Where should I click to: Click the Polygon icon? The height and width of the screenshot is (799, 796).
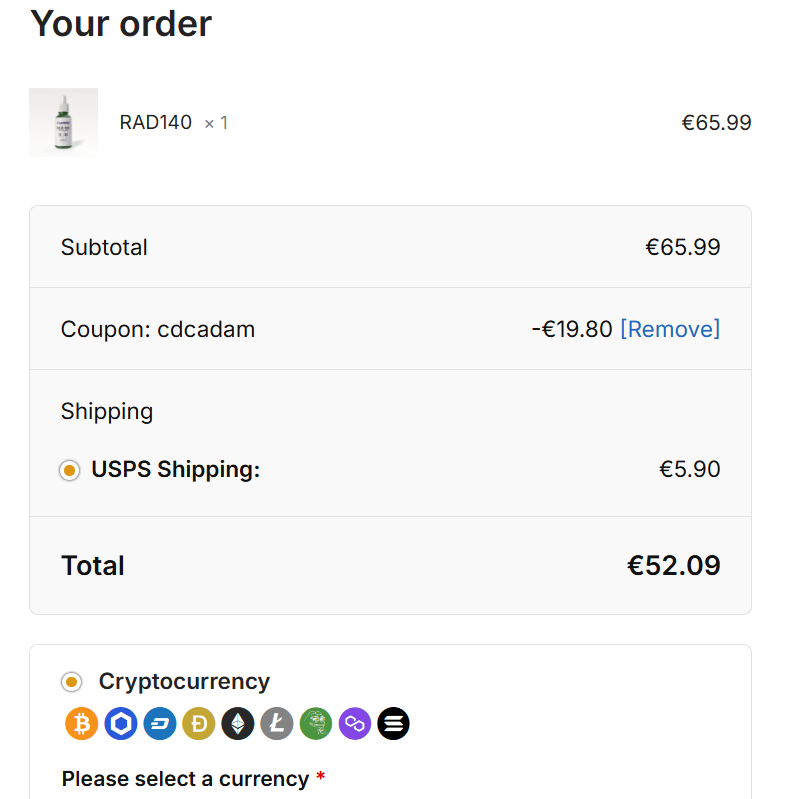[355, 723]
